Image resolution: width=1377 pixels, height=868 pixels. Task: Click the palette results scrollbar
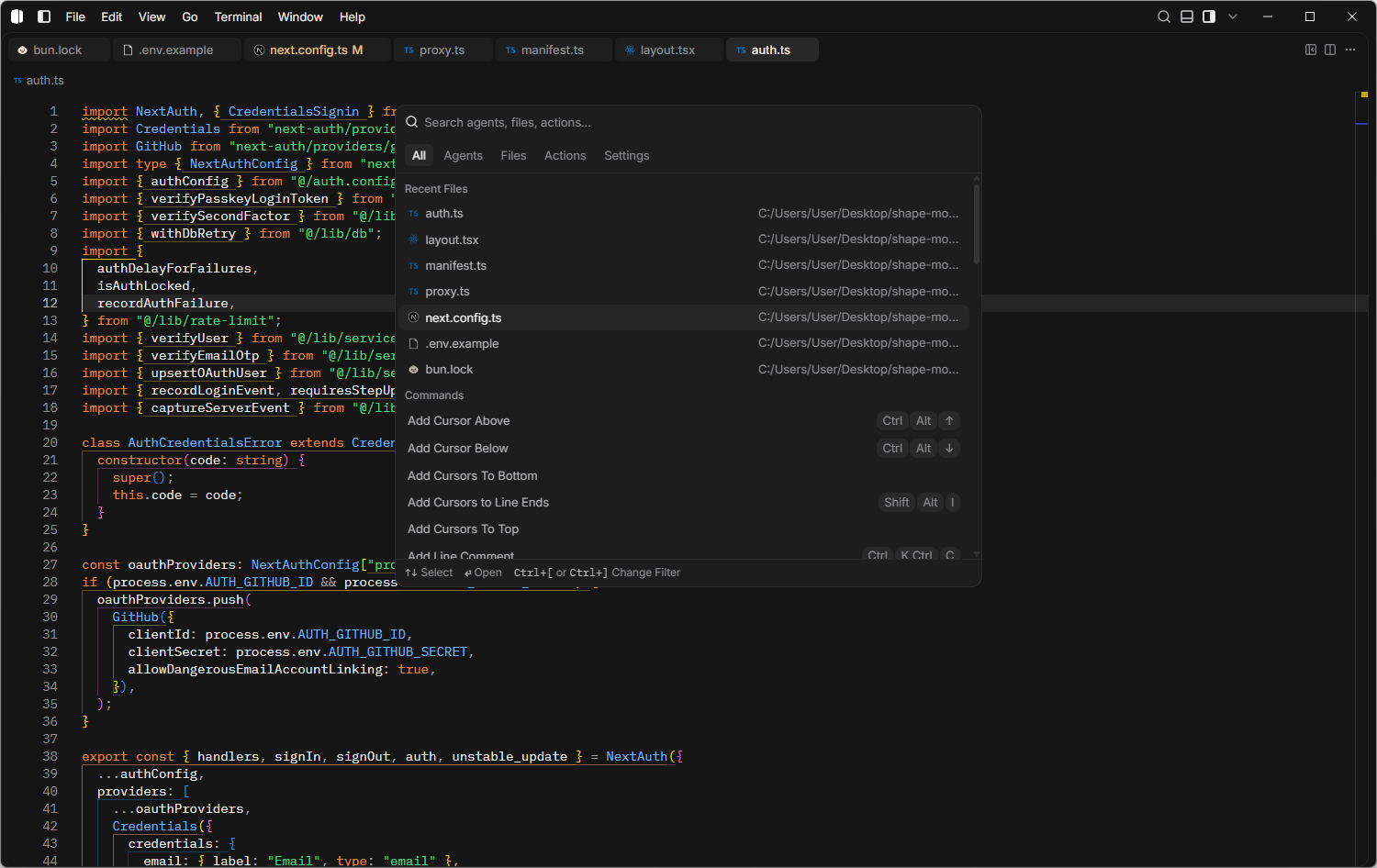pyautogui.click(x=977, y=224)
